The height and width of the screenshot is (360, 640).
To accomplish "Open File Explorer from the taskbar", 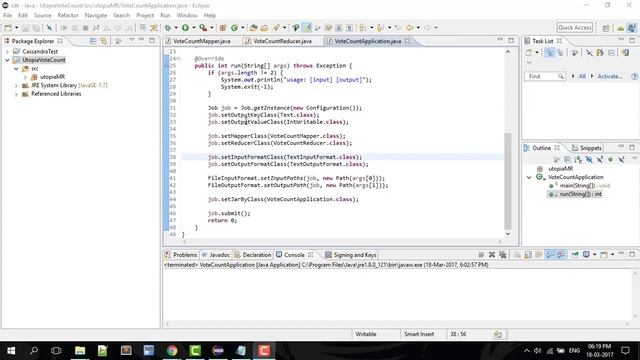I will (80, 351).
